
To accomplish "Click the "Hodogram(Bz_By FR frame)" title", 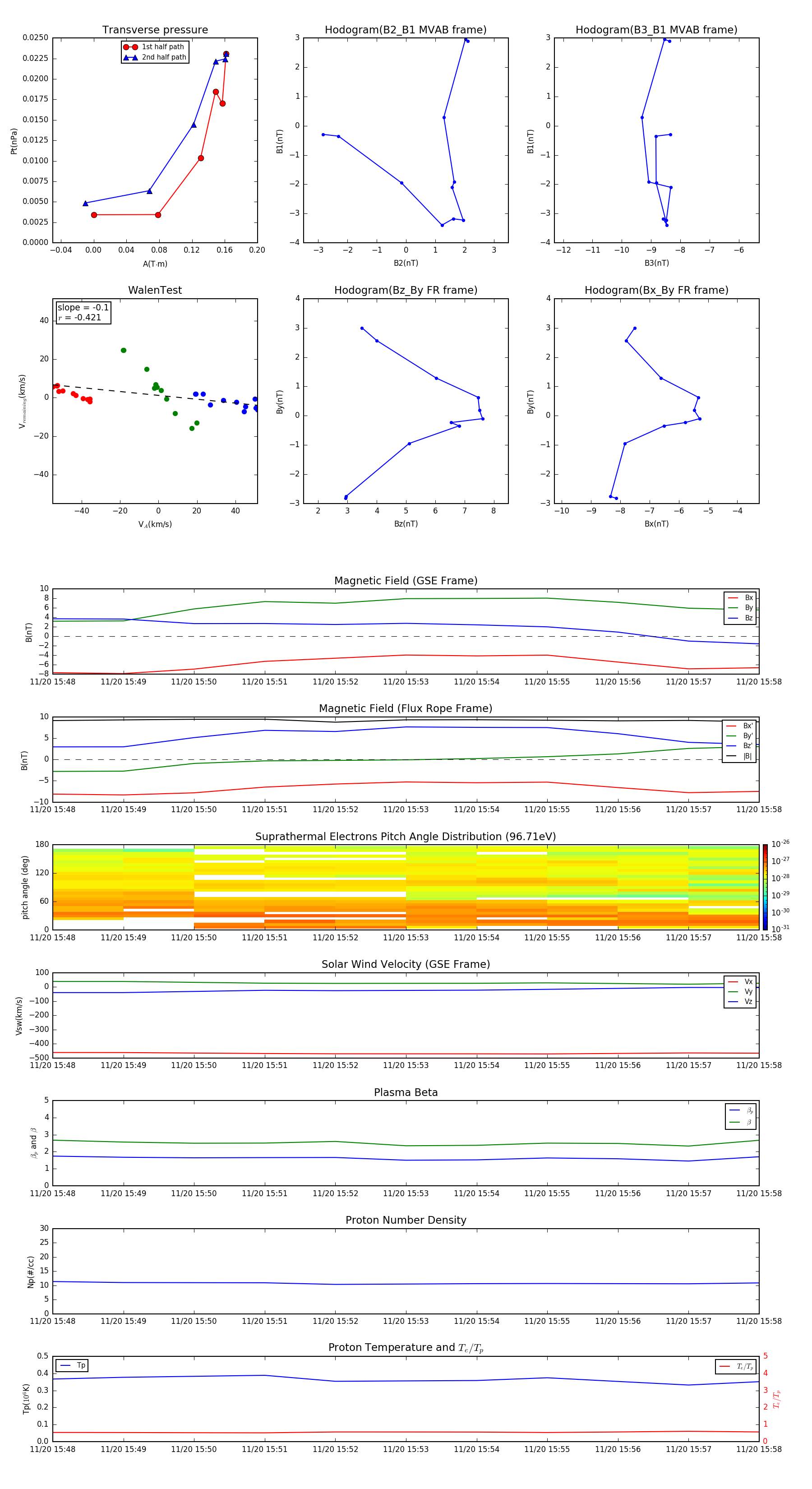I will [x=406, y=290].
